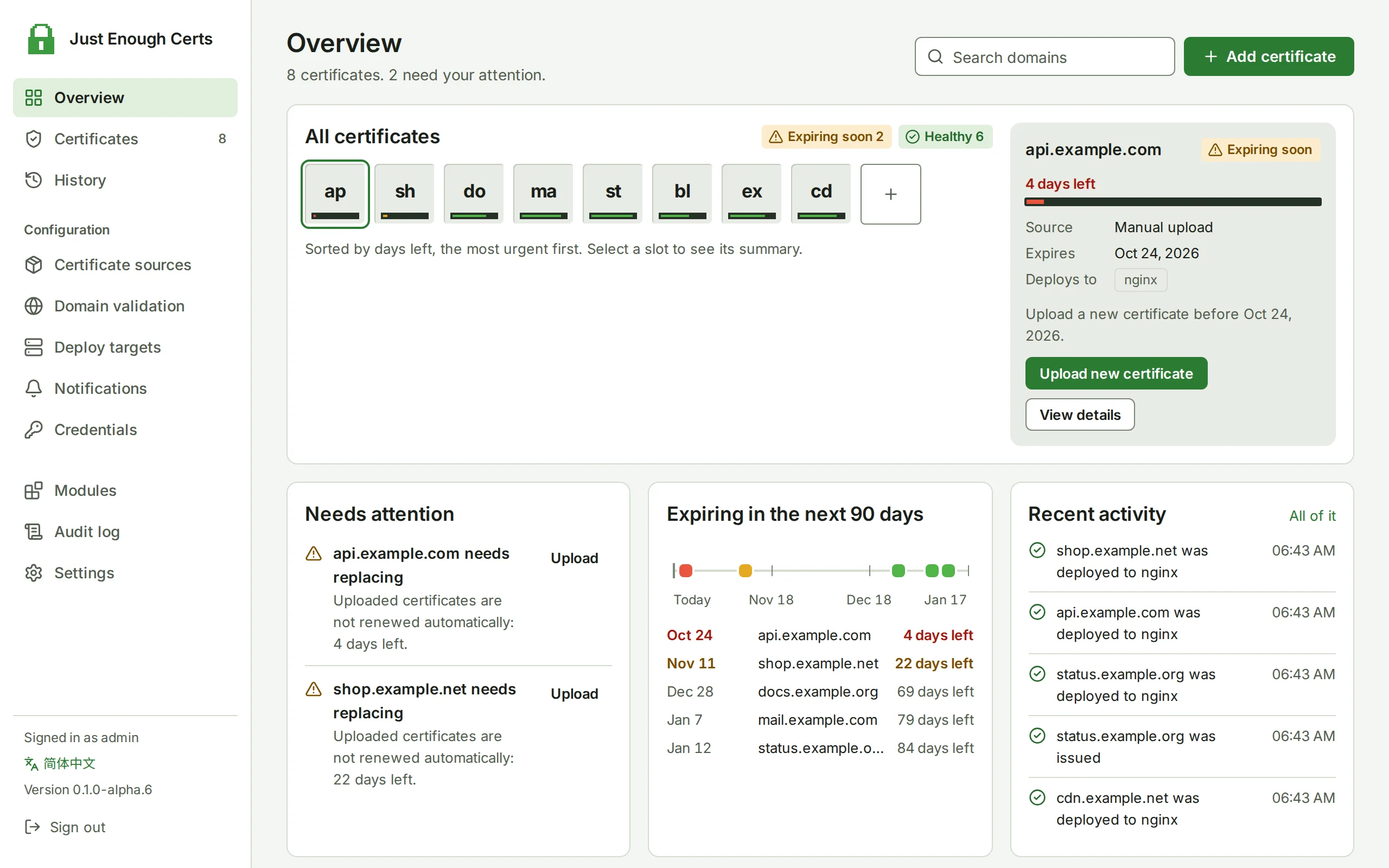This screenshot has height=868, width=1389.
Task: Click View details for api.example.com
Action: click(1080, 414)
